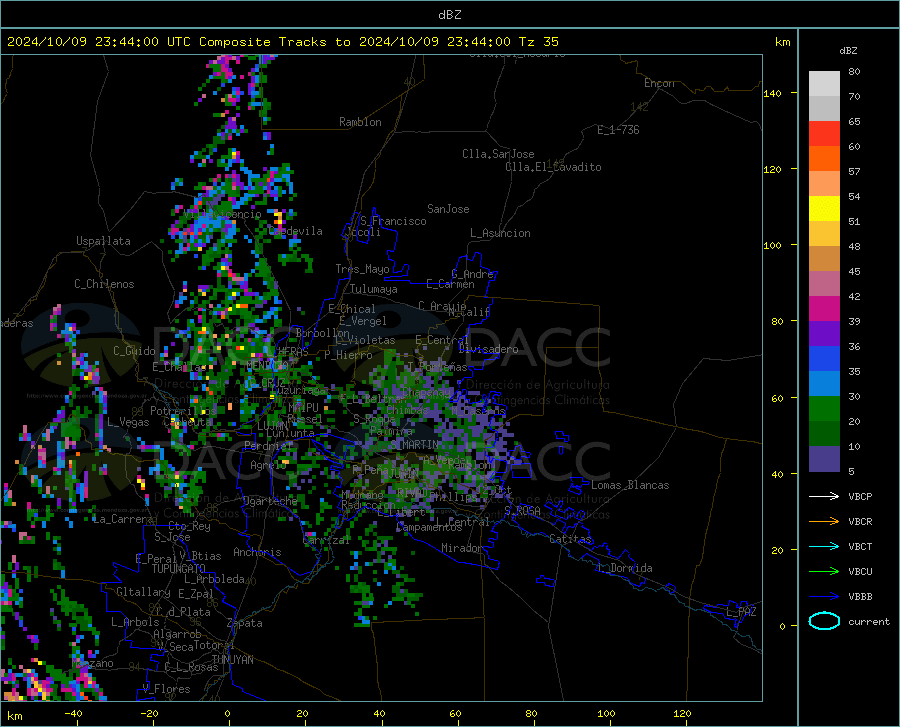This screenshot has height=727, width=900.
Task: Click the '-20' tick on the horizontal km axis
Action: tap(149, 713)
